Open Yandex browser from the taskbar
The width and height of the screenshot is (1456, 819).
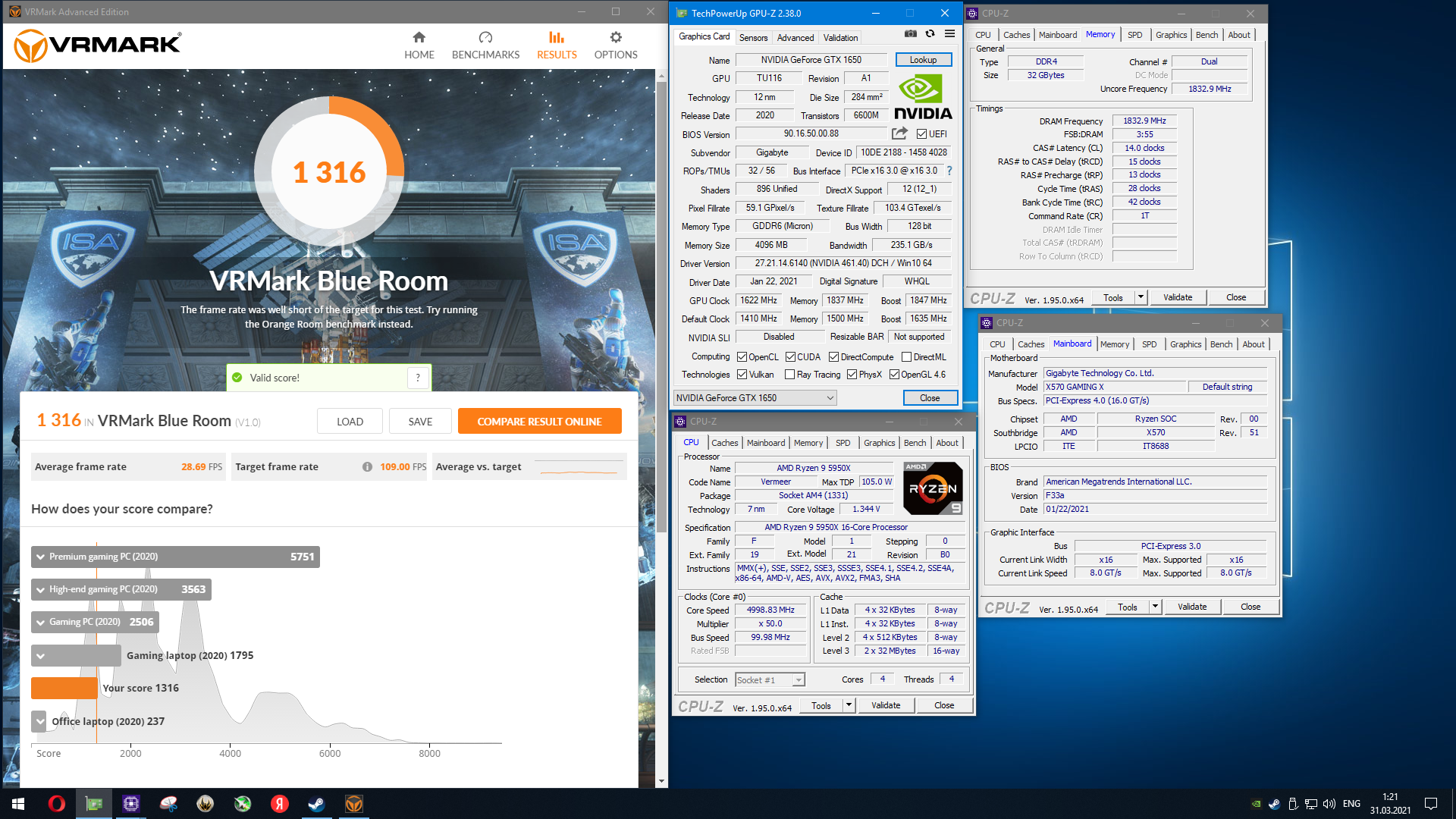tap(280, 804)
